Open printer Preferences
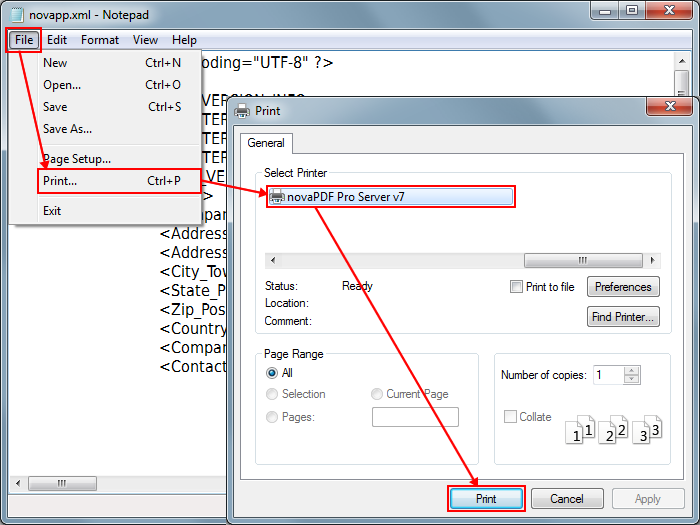700x525 pixels. (x=623, y=287)
